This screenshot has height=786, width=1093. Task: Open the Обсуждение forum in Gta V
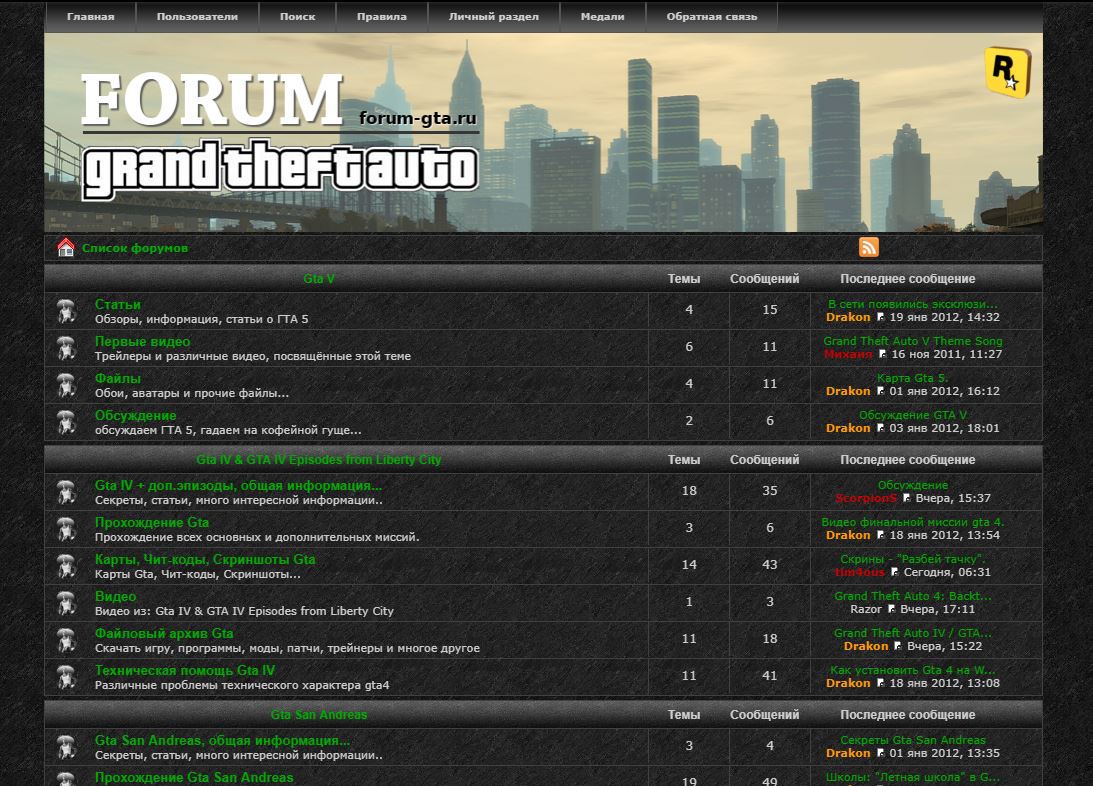coord(135,415)
